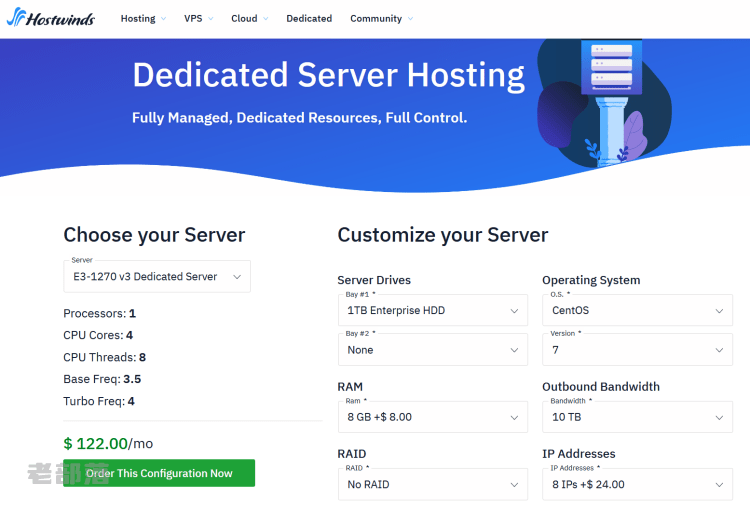Screen dimensions: 750x508
Task: Click the CPU Threads: 8 line
Action: pos(104,357)
